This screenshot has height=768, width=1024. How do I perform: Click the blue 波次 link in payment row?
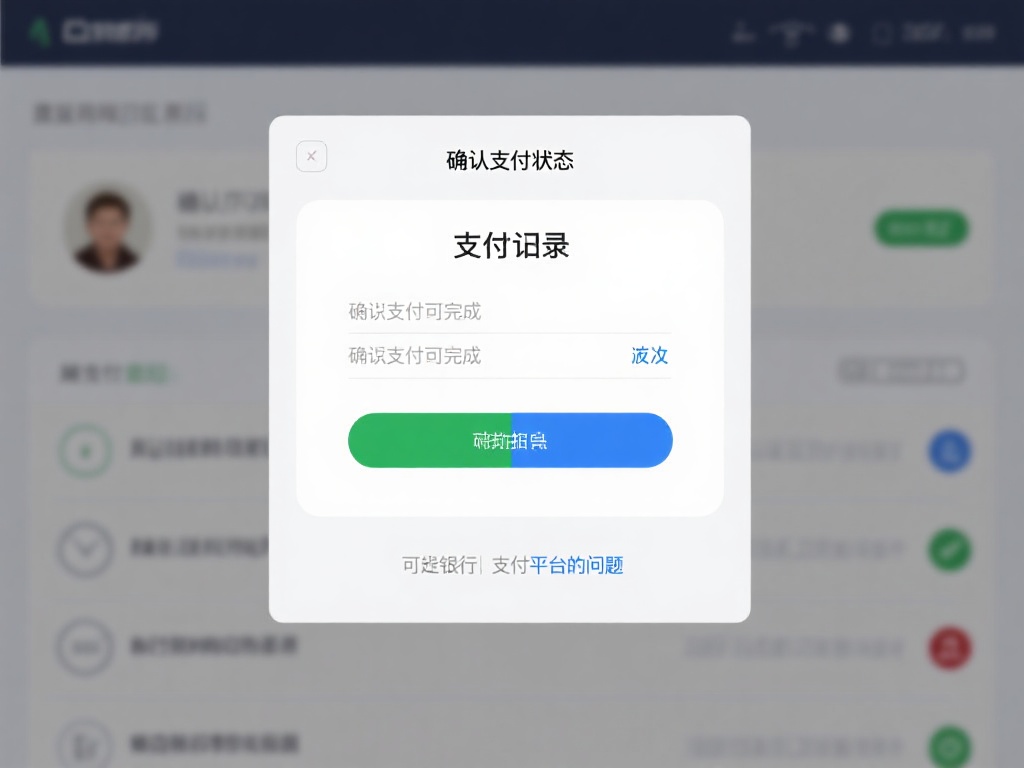pyautogui.click(x=649, y=355)
